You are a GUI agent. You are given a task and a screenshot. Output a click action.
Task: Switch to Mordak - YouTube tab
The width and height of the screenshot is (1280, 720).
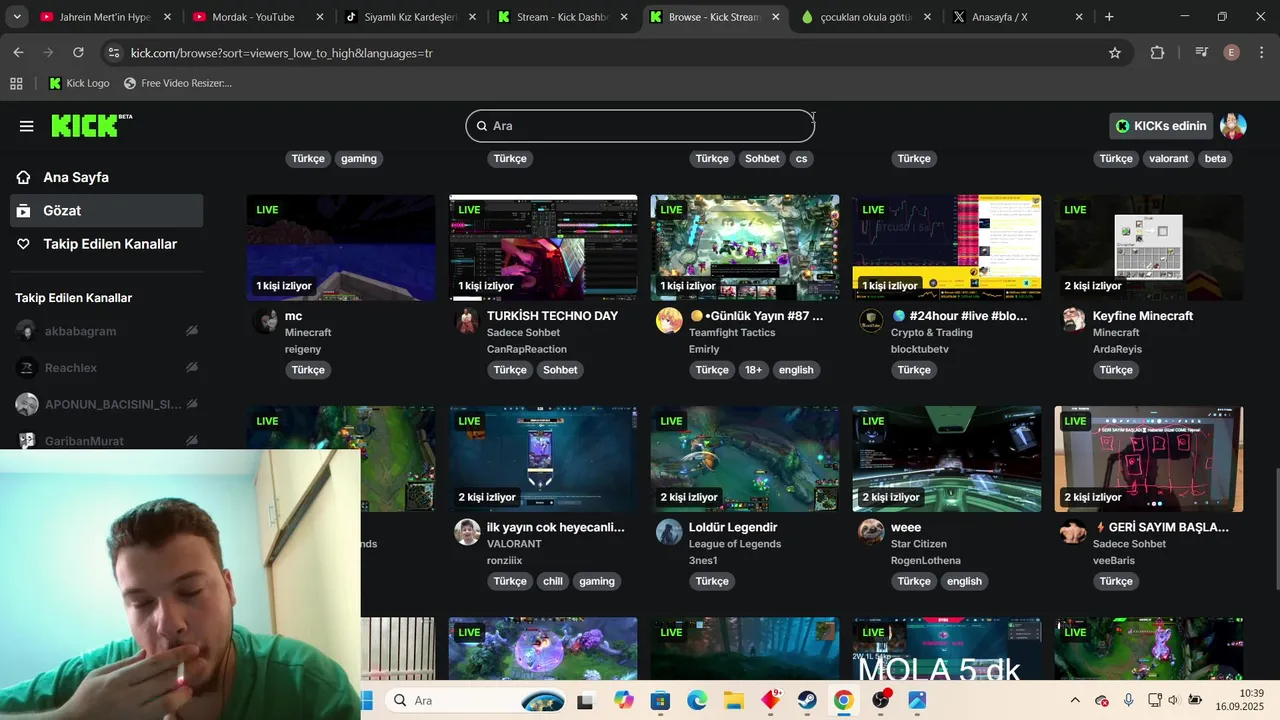(258, 17)
